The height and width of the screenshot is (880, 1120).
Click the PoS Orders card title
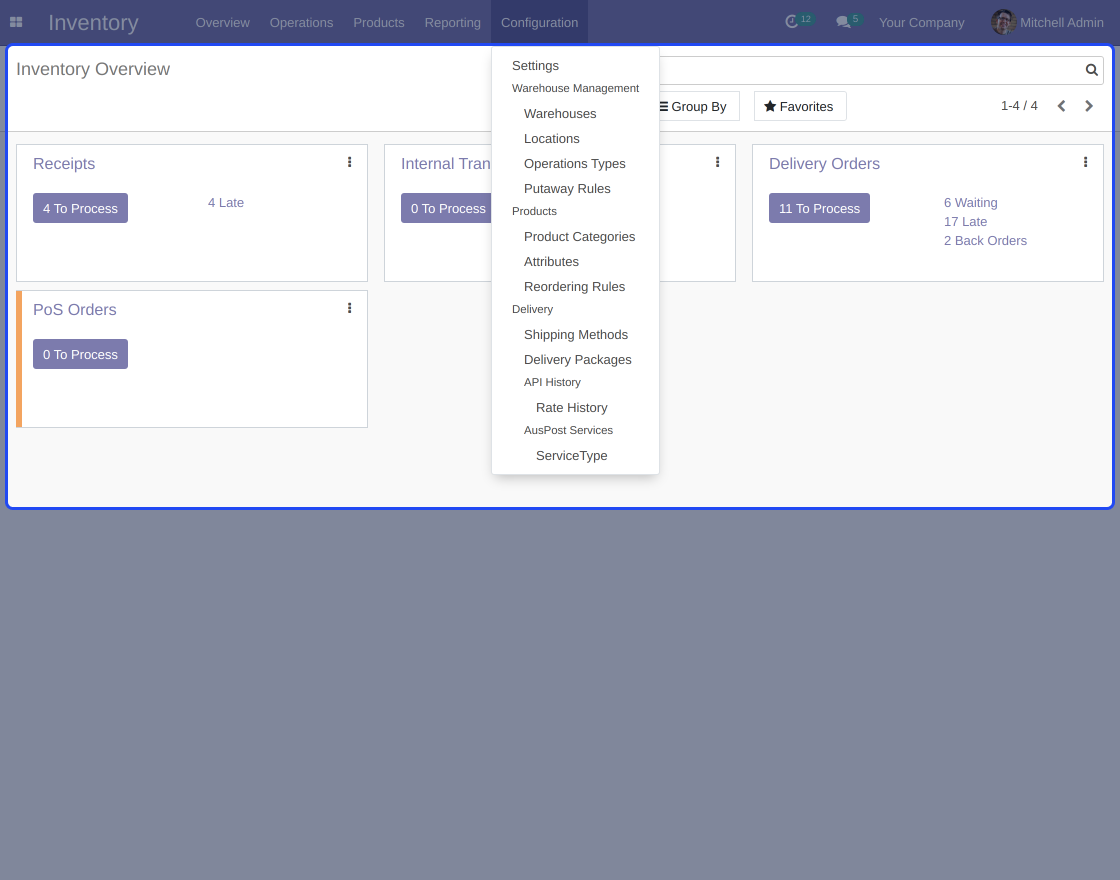pyautogui.click(x=74, y=309)
